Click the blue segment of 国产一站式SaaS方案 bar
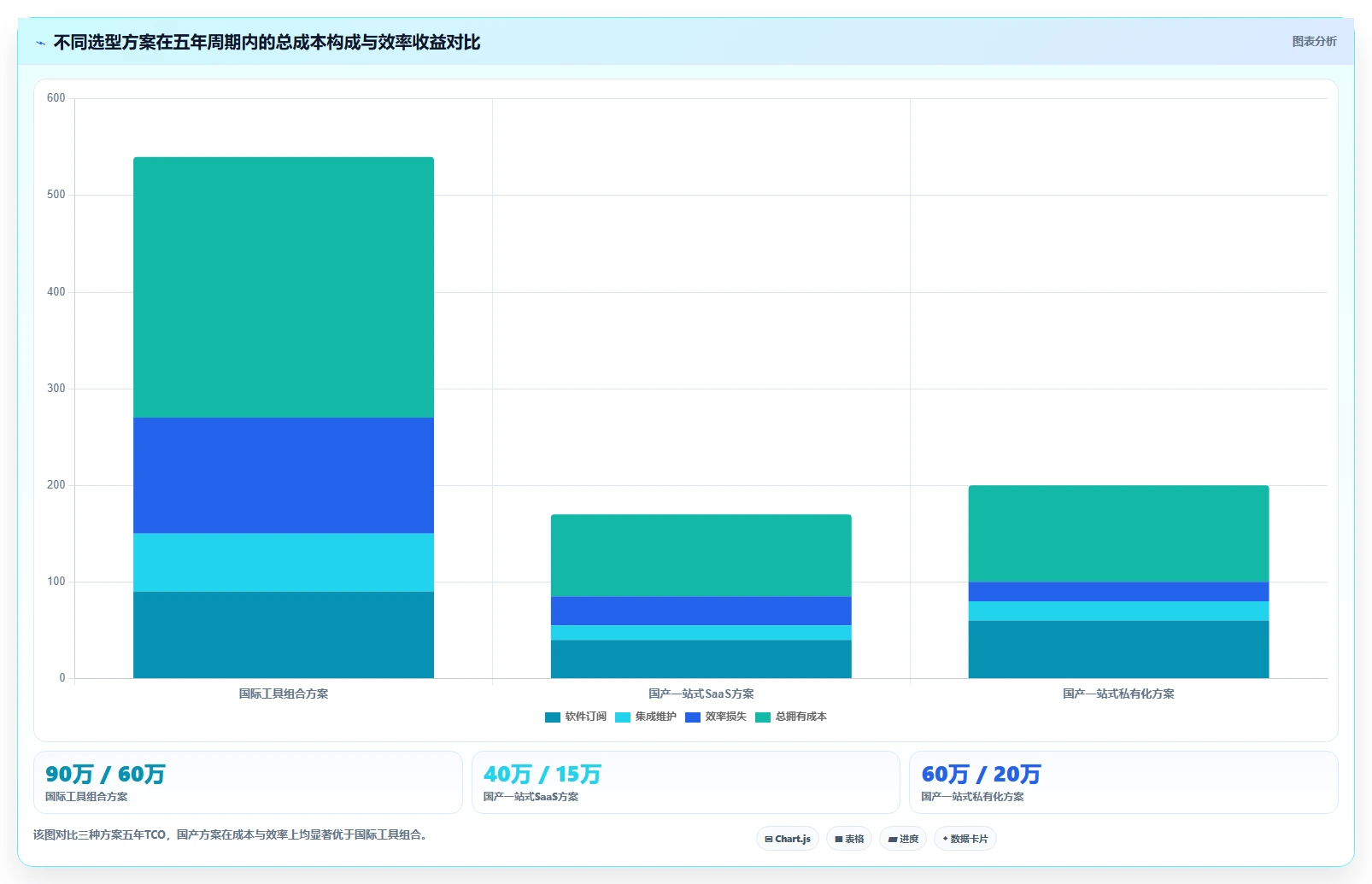 701,611
